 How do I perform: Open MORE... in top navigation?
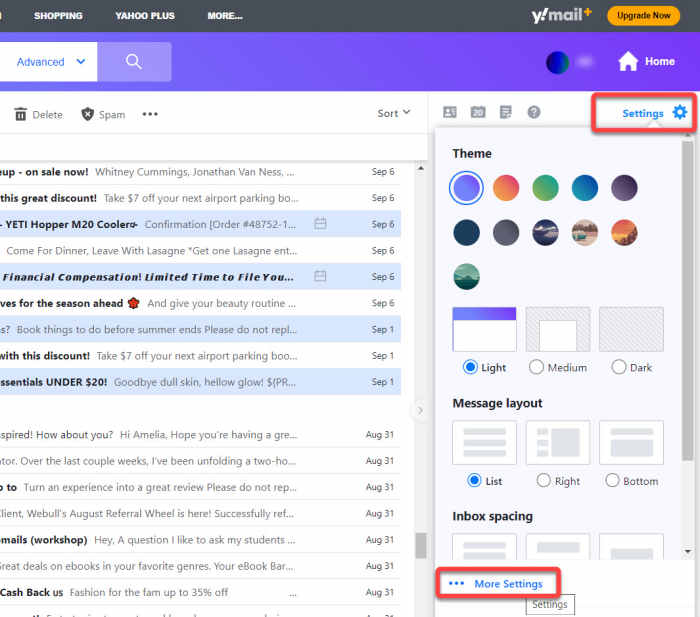[225, 16]
